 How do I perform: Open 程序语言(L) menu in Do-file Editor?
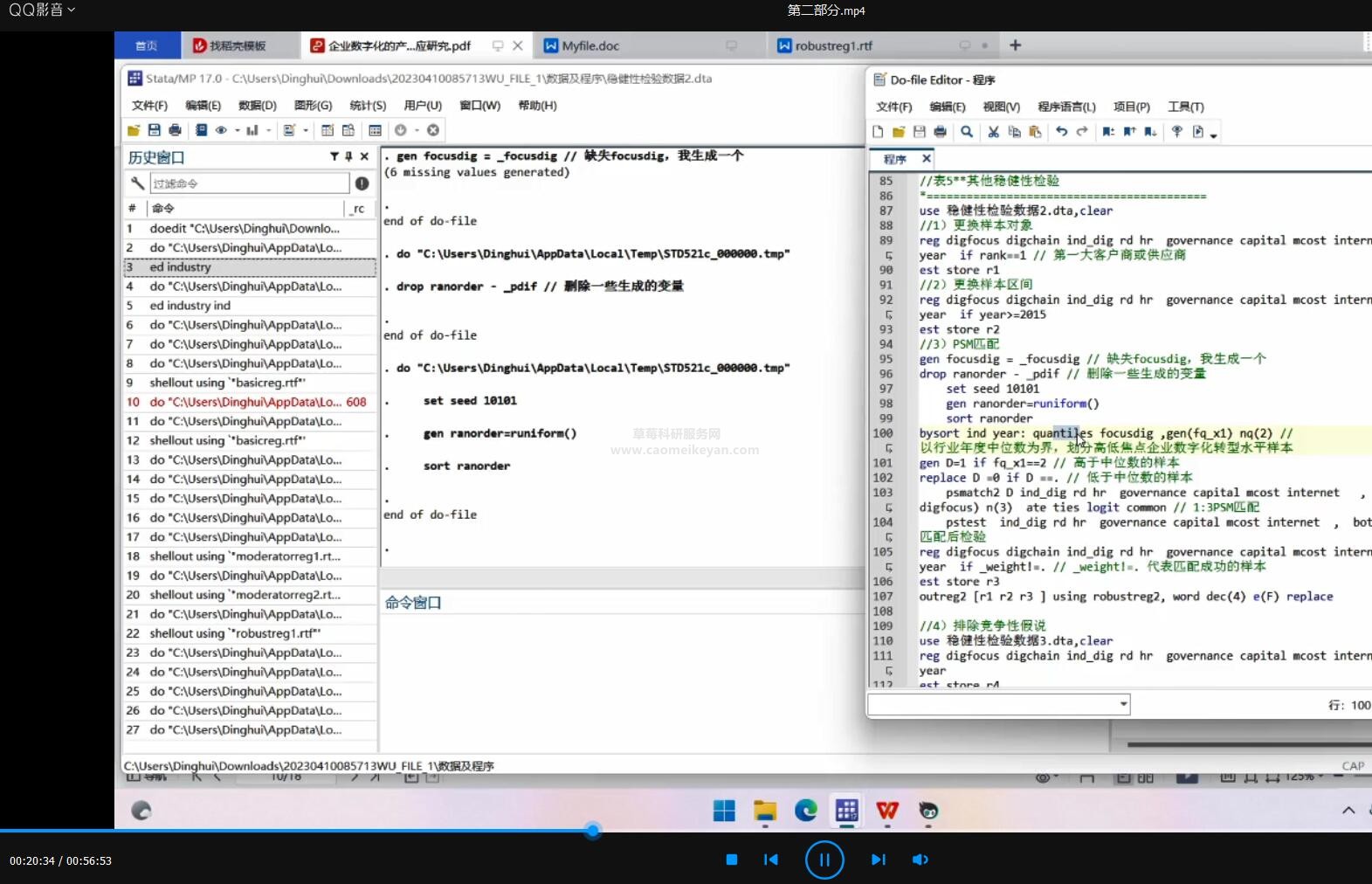click(x=1066, y=107)
